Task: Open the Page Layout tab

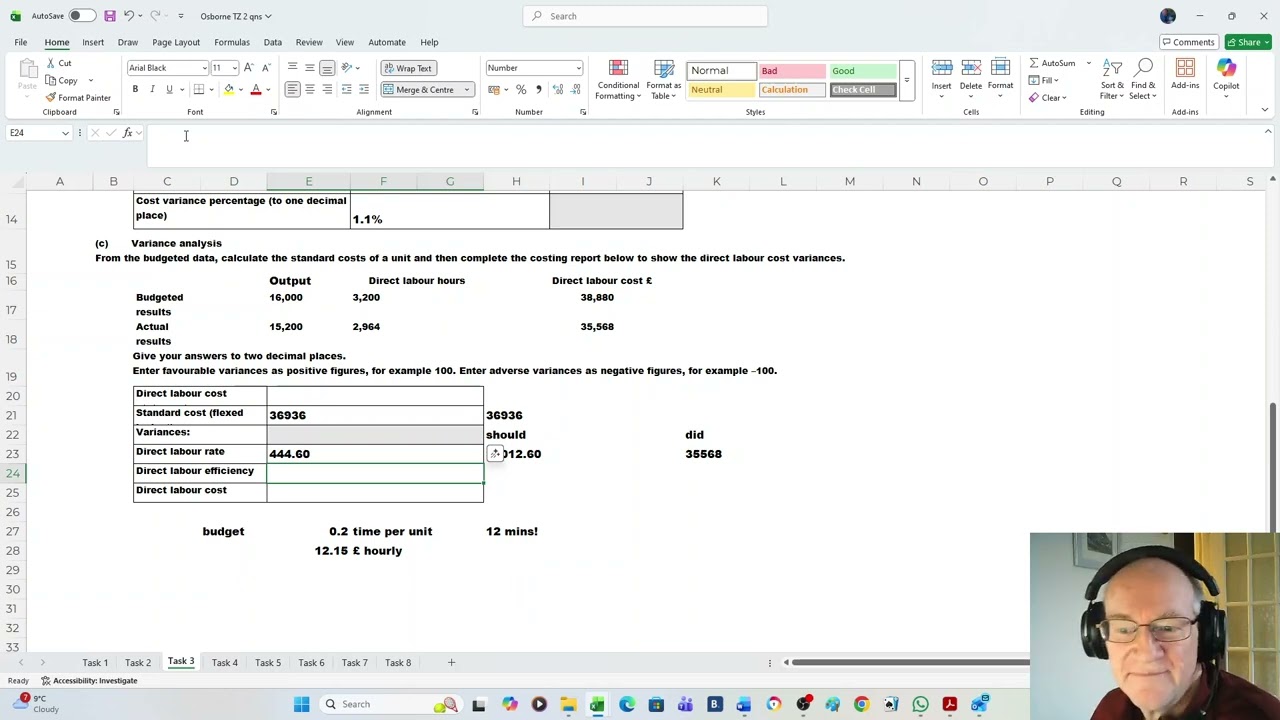Action: (x=176, y=42)
